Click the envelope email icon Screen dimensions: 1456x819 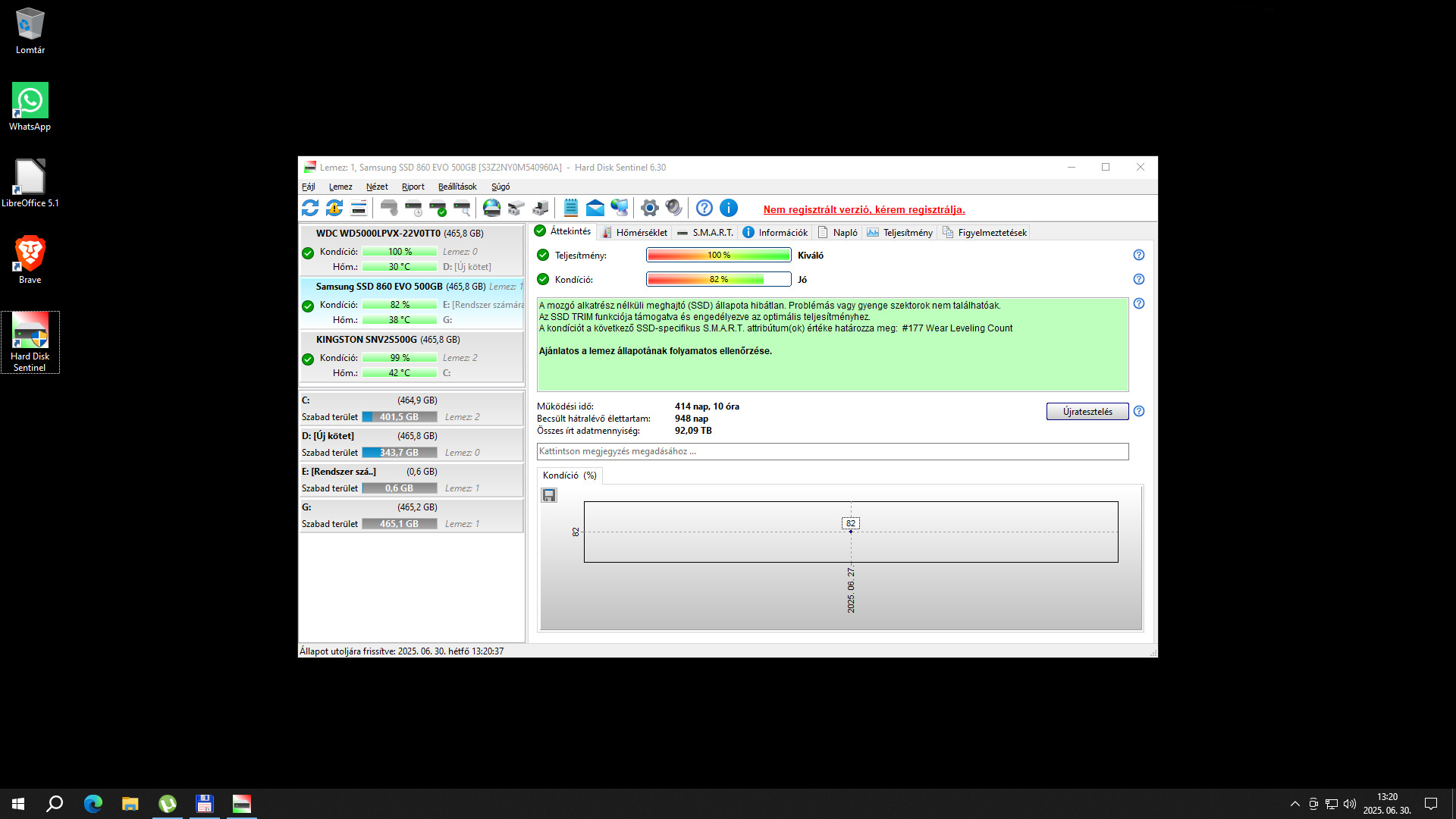coord(595,208)
